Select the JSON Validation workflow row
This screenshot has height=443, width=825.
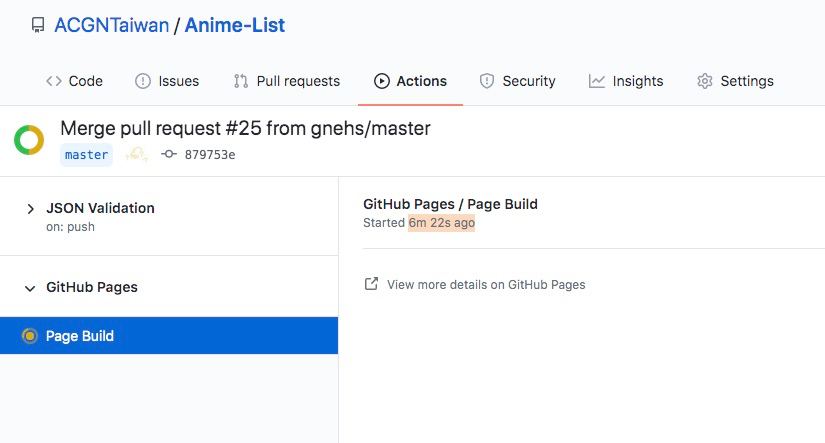(x=169, y=216)
